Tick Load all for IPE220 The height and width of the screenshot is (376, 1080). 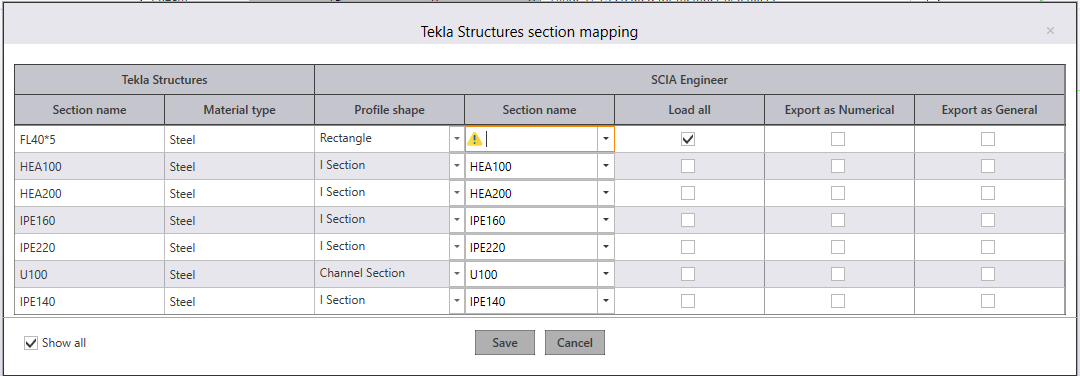click(x=688, y=247)
